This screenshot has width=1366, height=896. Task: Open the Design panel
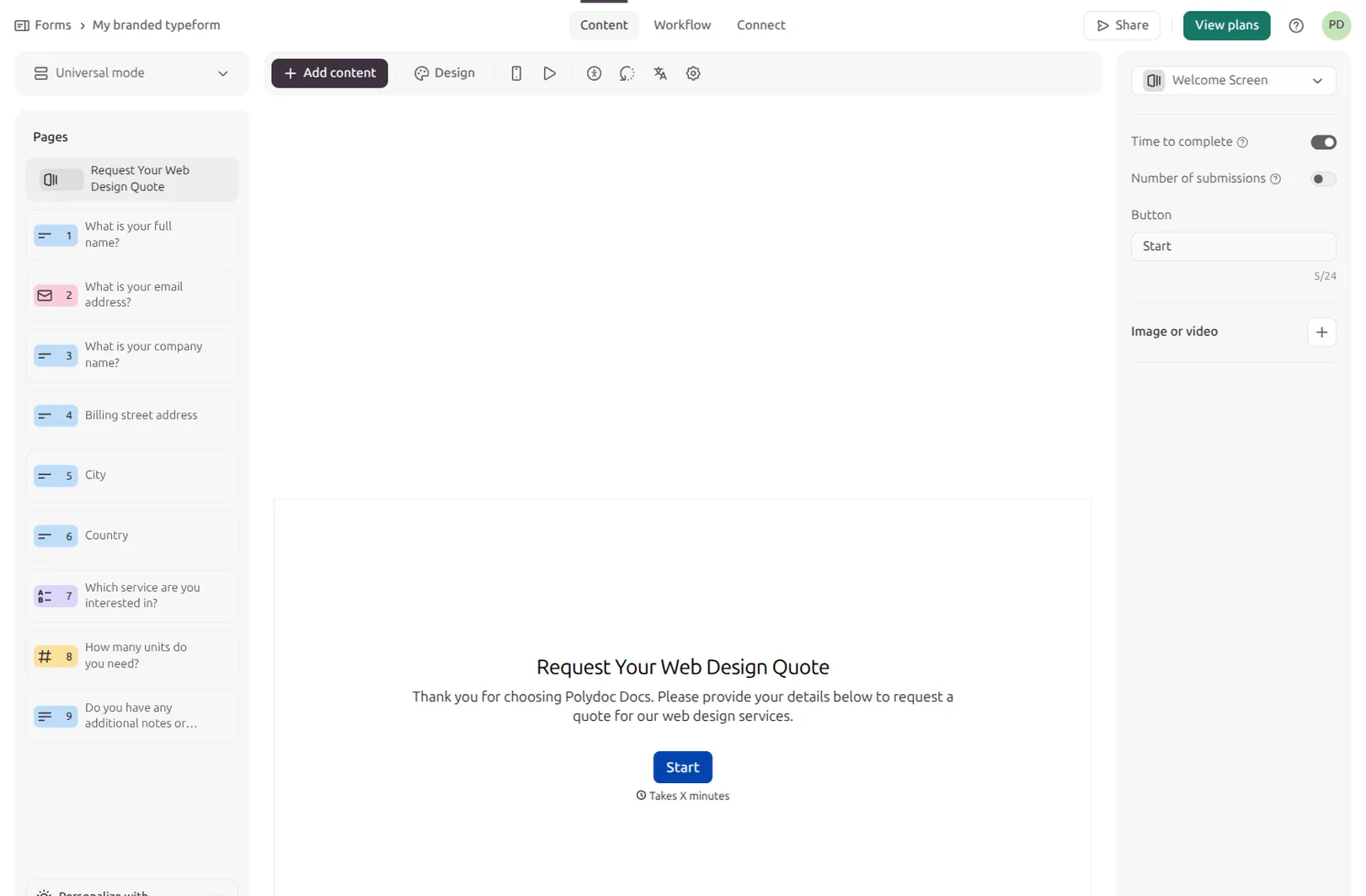(x=445, y=73)
